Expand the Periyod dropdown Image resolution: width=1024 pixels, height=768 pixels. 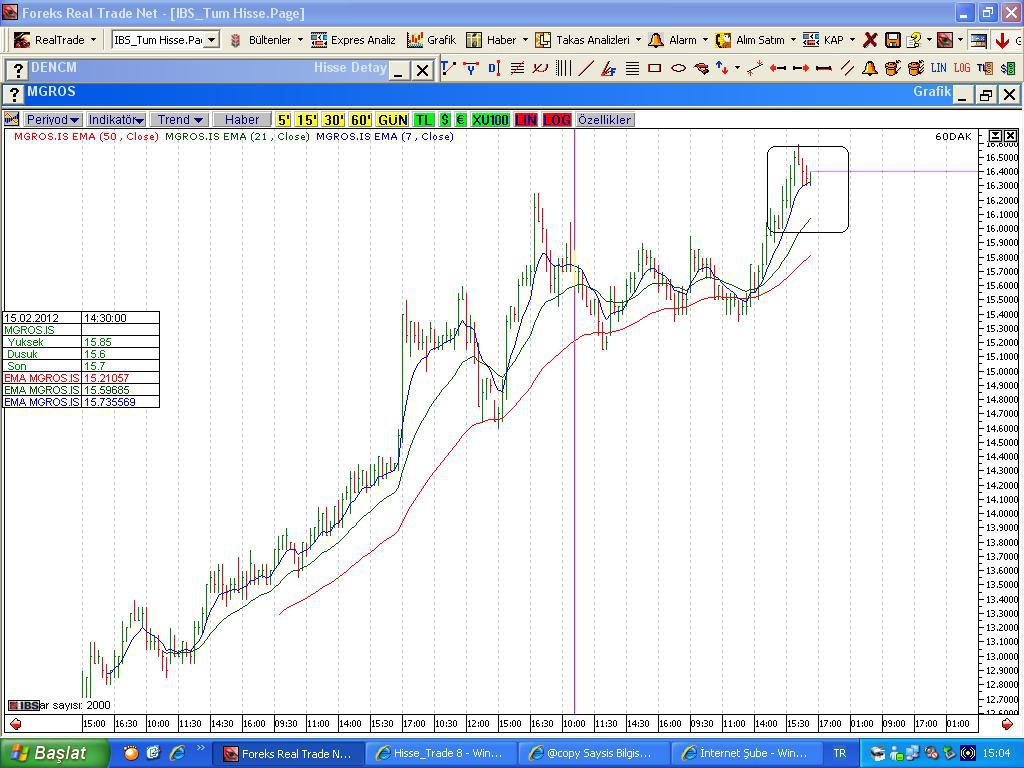[53, 120]
